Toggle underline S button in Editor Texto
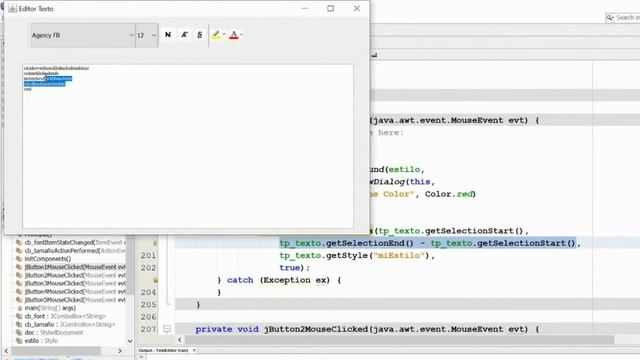 click(200, 35)
